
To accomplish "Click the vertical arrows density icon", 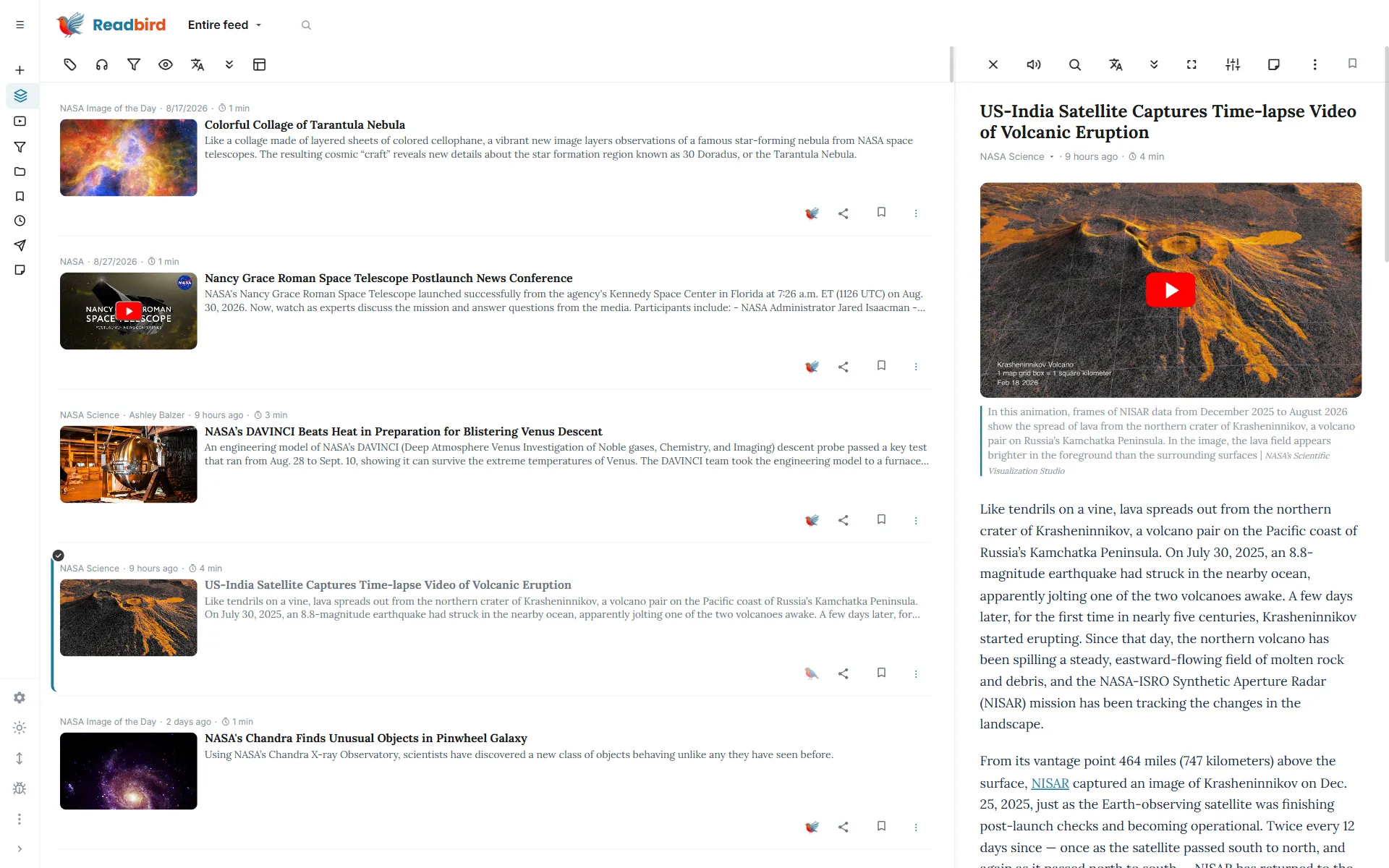I will (20, 758).
